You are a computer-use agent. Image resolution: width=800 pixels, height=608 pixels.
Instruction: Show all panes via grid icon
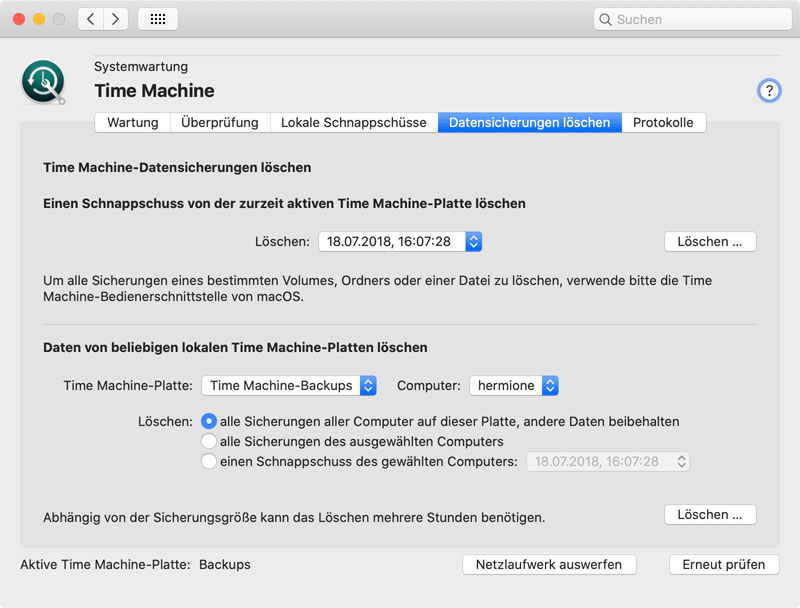[x=158, y=19]
